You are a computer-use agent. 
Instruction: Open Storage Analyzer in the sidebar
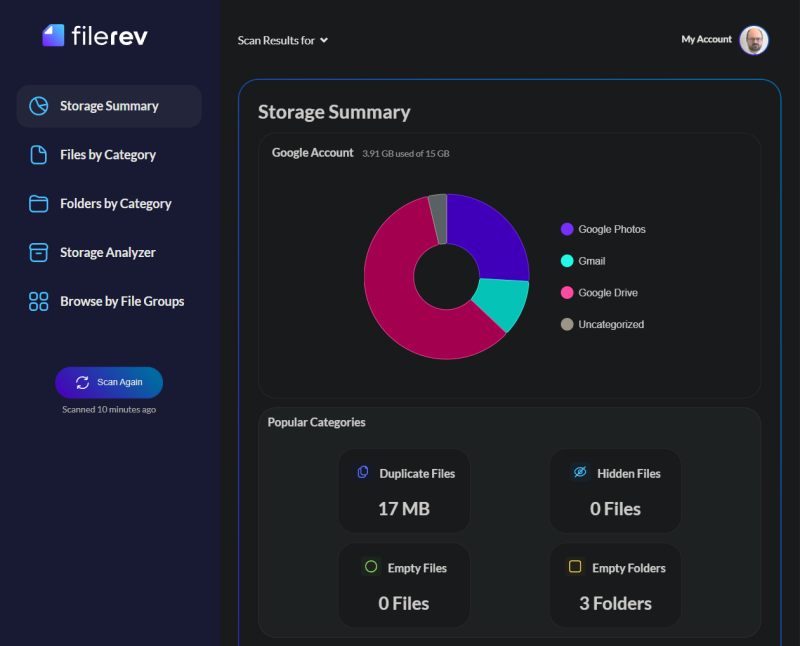point(109,253)
